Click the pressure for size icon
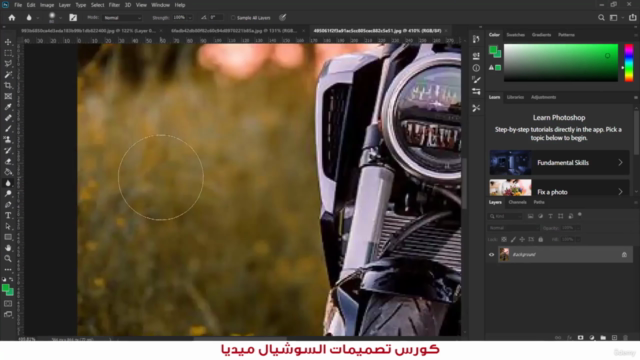The height and width of the screenshot is (360, 640). tap(282, 18)
